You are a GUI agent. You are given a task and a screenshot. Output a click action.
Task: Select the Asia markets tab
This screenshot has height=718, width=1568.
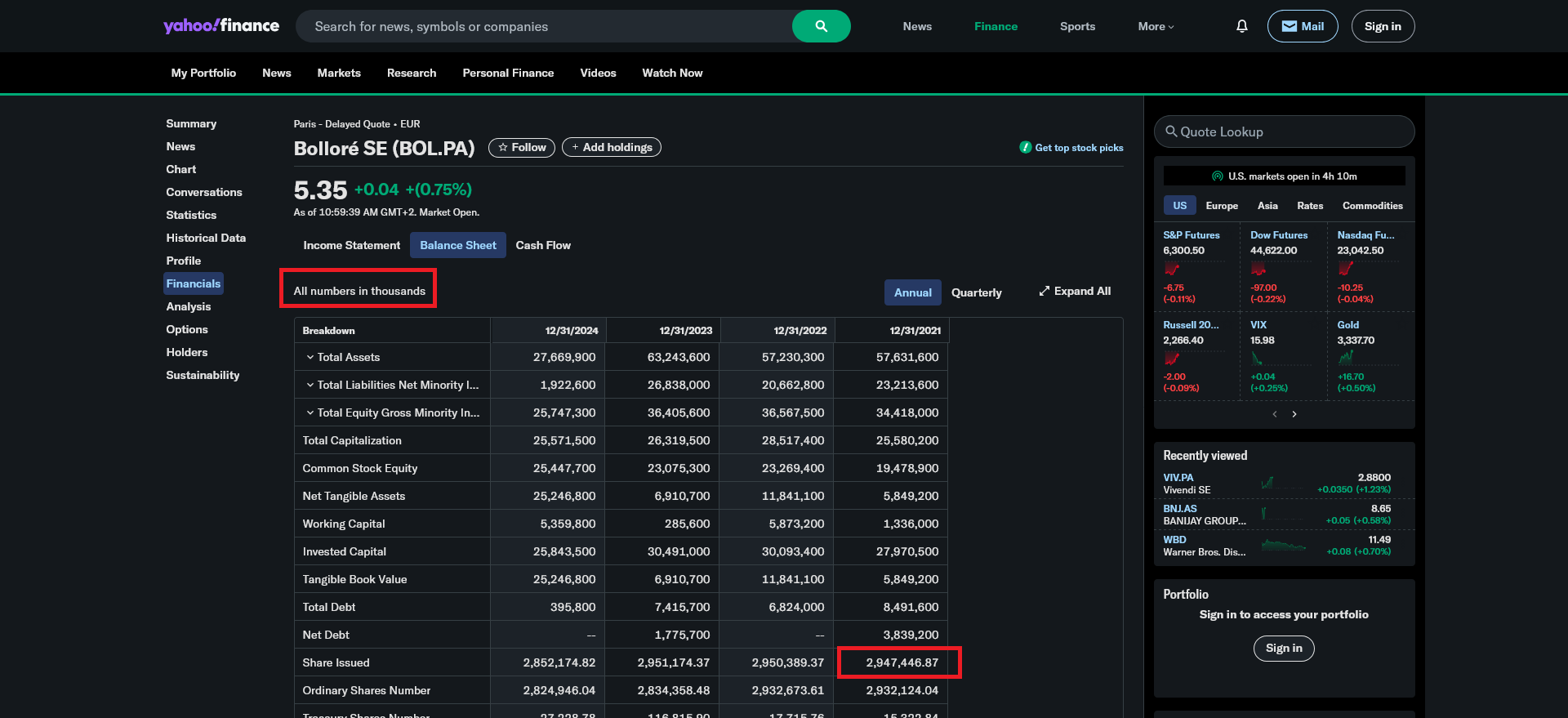click(1267, 206)
